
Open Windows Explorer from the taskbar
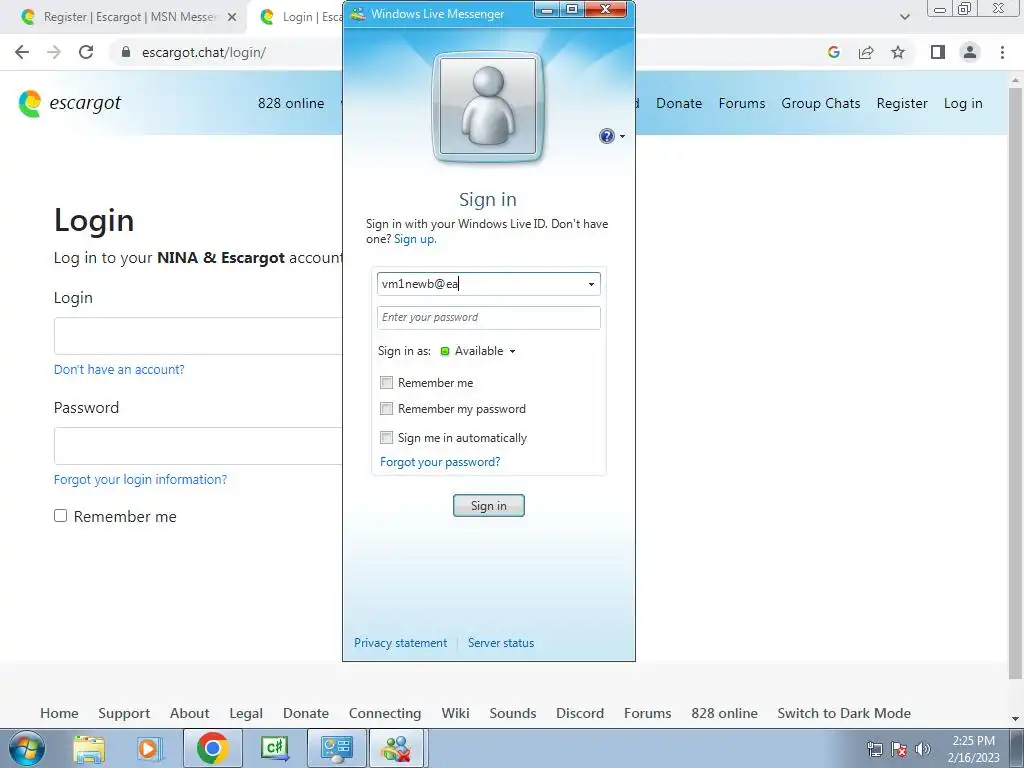pyautogui.click(x=89, y=749)
